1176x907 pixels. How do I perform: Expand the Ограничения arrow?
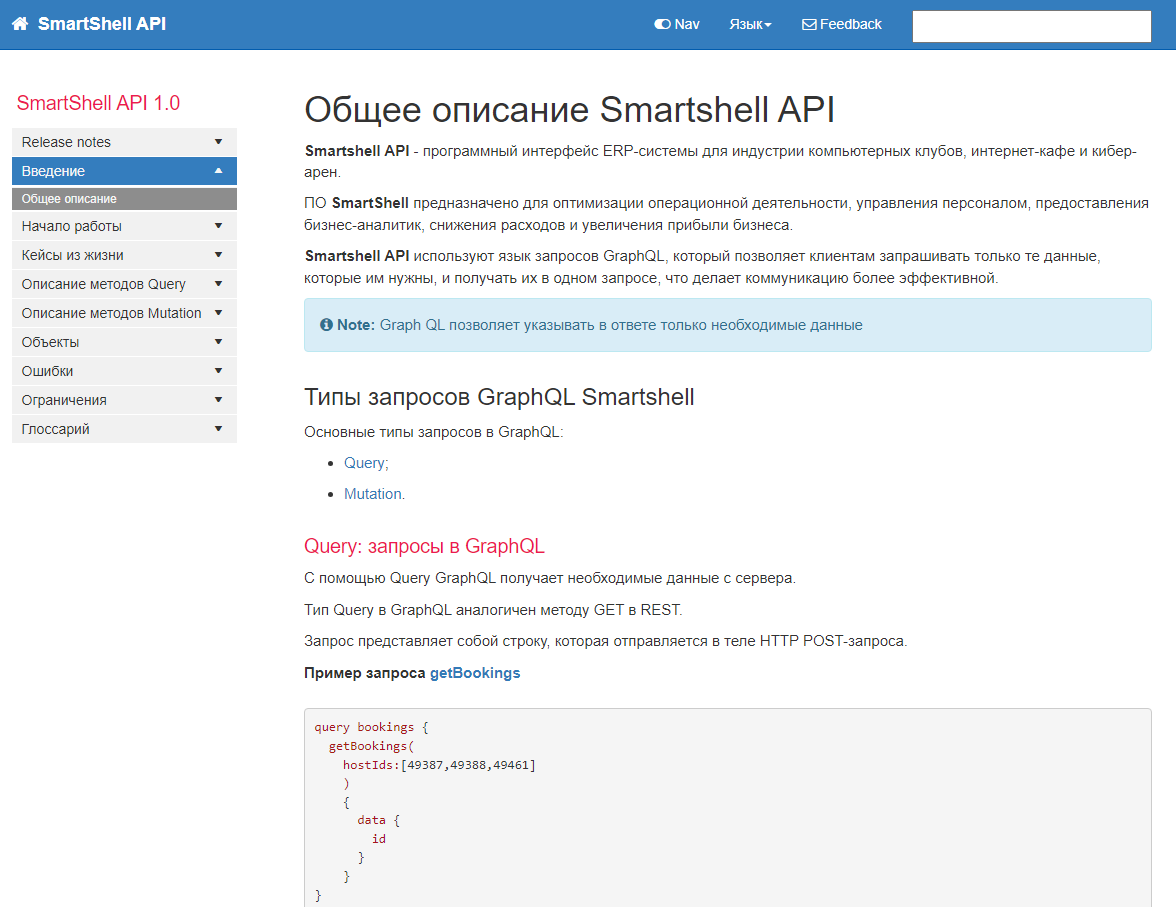coord(218,400)
